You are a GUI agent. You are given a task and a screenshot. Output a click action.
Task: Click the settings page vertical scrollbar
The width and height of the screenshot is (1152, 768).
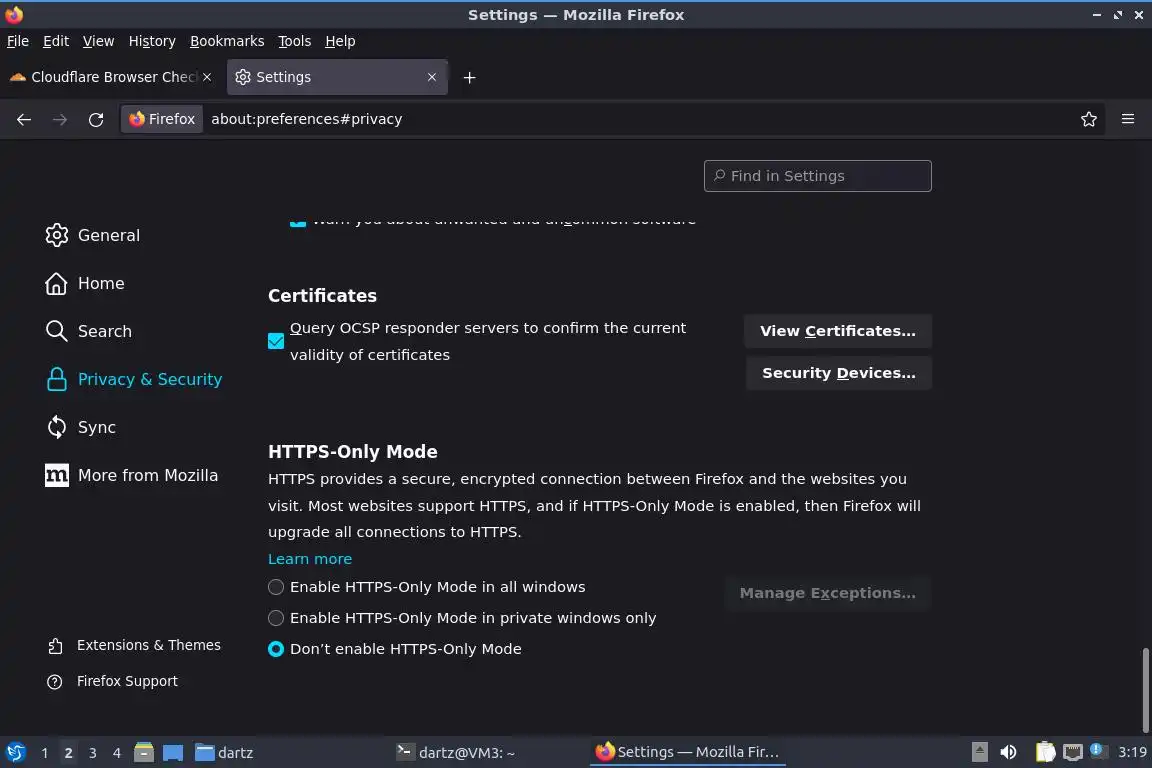point(1145,689)
